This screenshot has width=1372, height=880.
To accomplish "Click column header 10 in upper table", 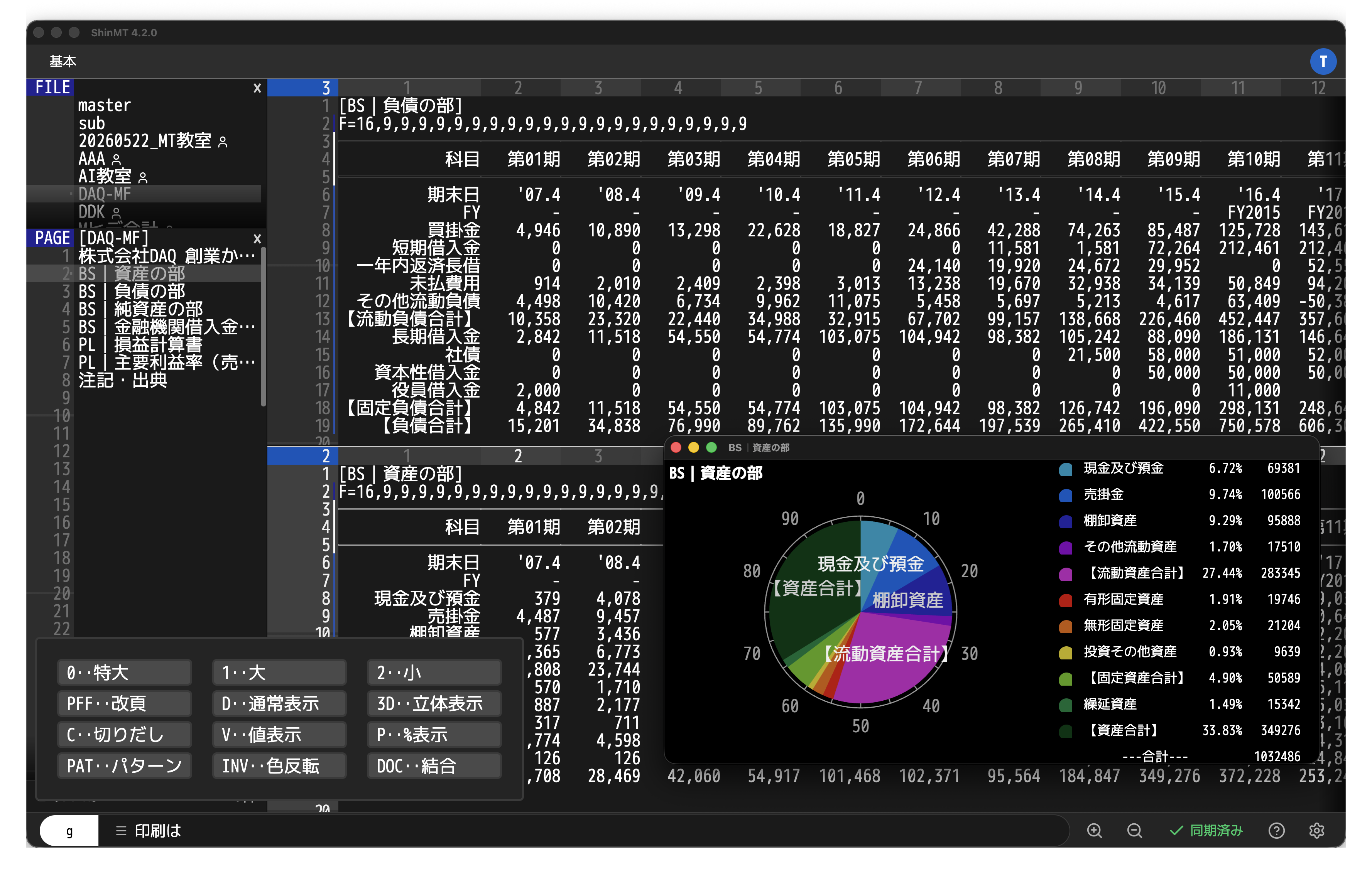I will pos(1158,88).
